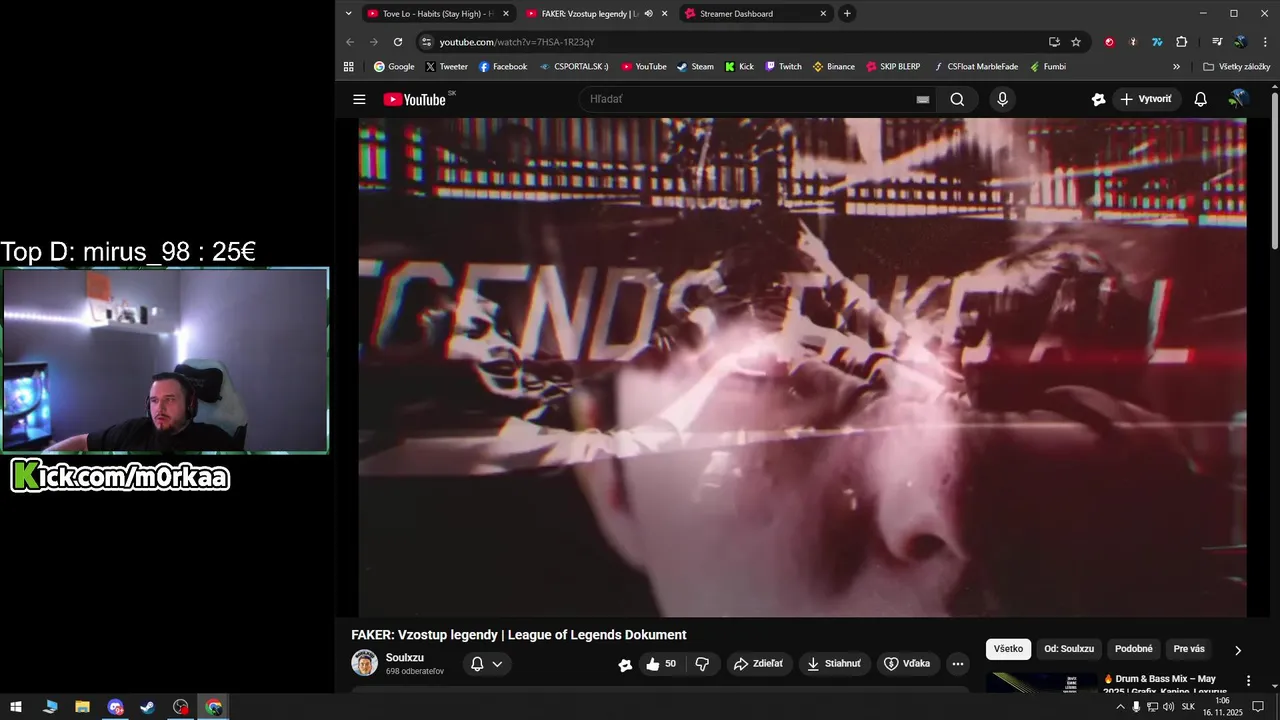The height and width of the screenshot is (720, 1280).
Task: Open a new browser tab
Action: (847, 13)
